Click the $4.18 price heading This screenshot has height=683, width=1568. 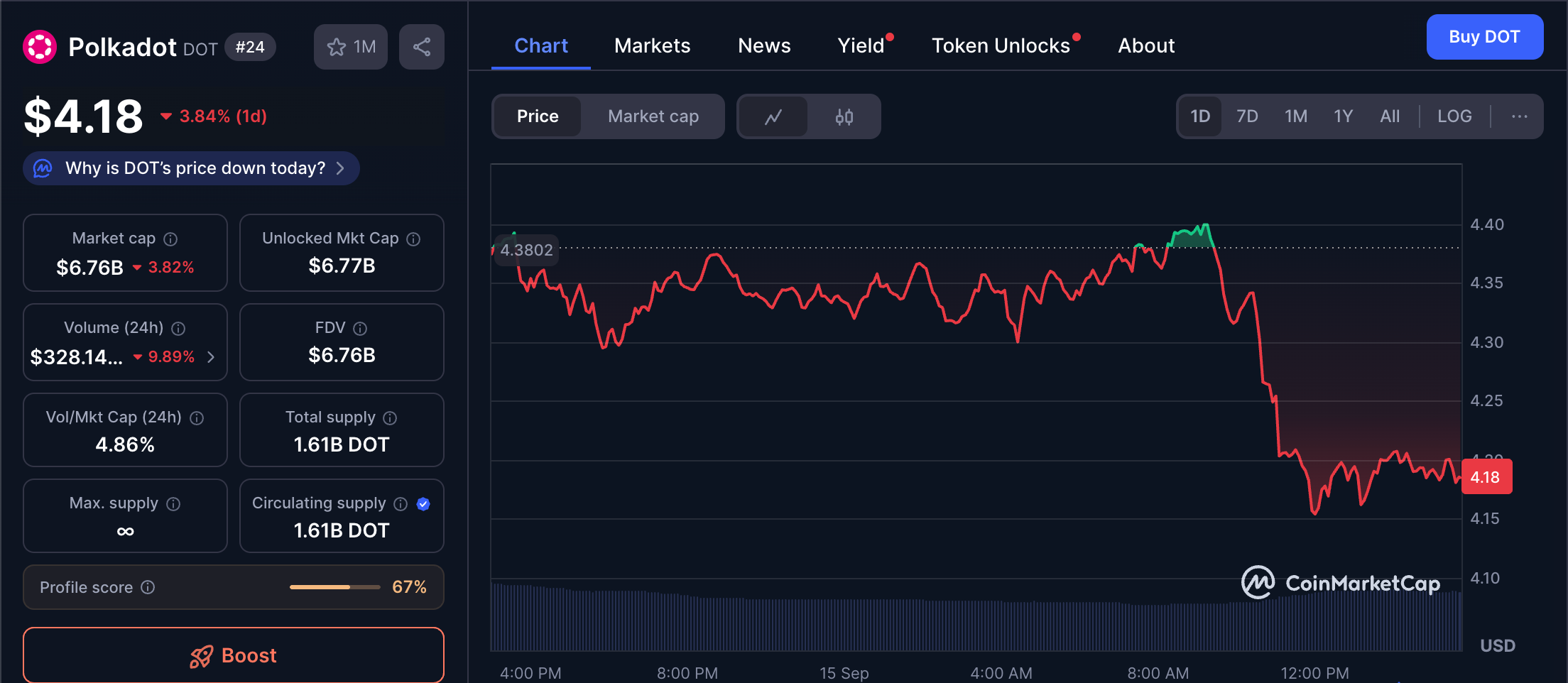pos(84,116)
